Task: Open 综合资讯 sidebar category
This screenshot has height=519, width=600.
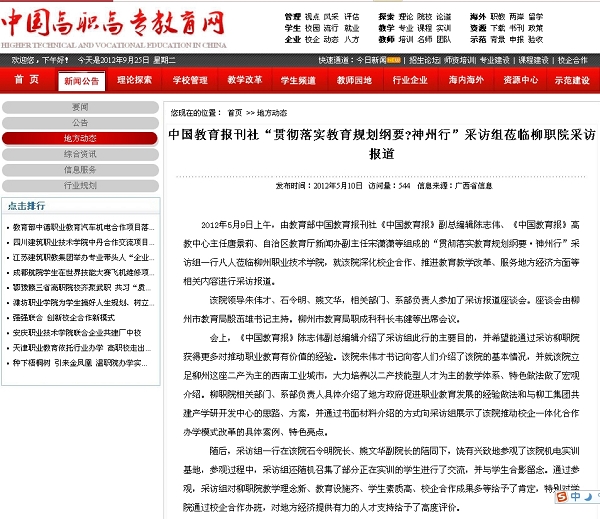Action: pos(80,154)
